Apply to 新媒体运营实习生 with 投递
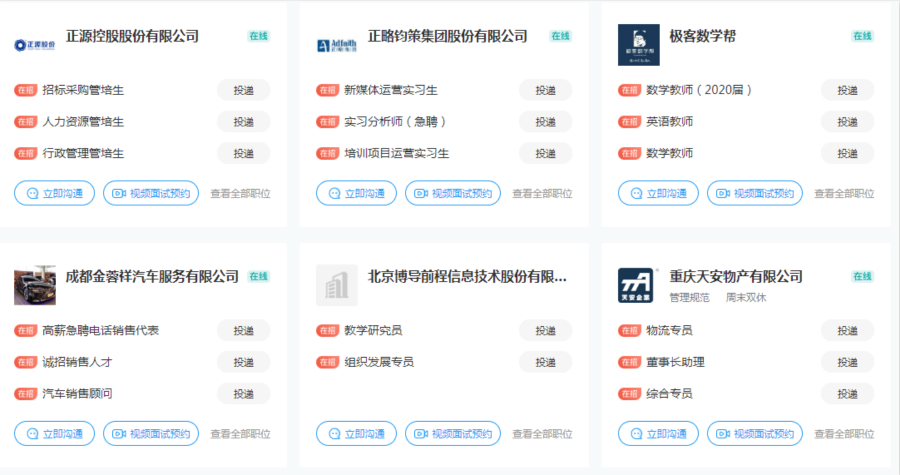This screenshot has width=900, height=475. (x=545, y=90)
